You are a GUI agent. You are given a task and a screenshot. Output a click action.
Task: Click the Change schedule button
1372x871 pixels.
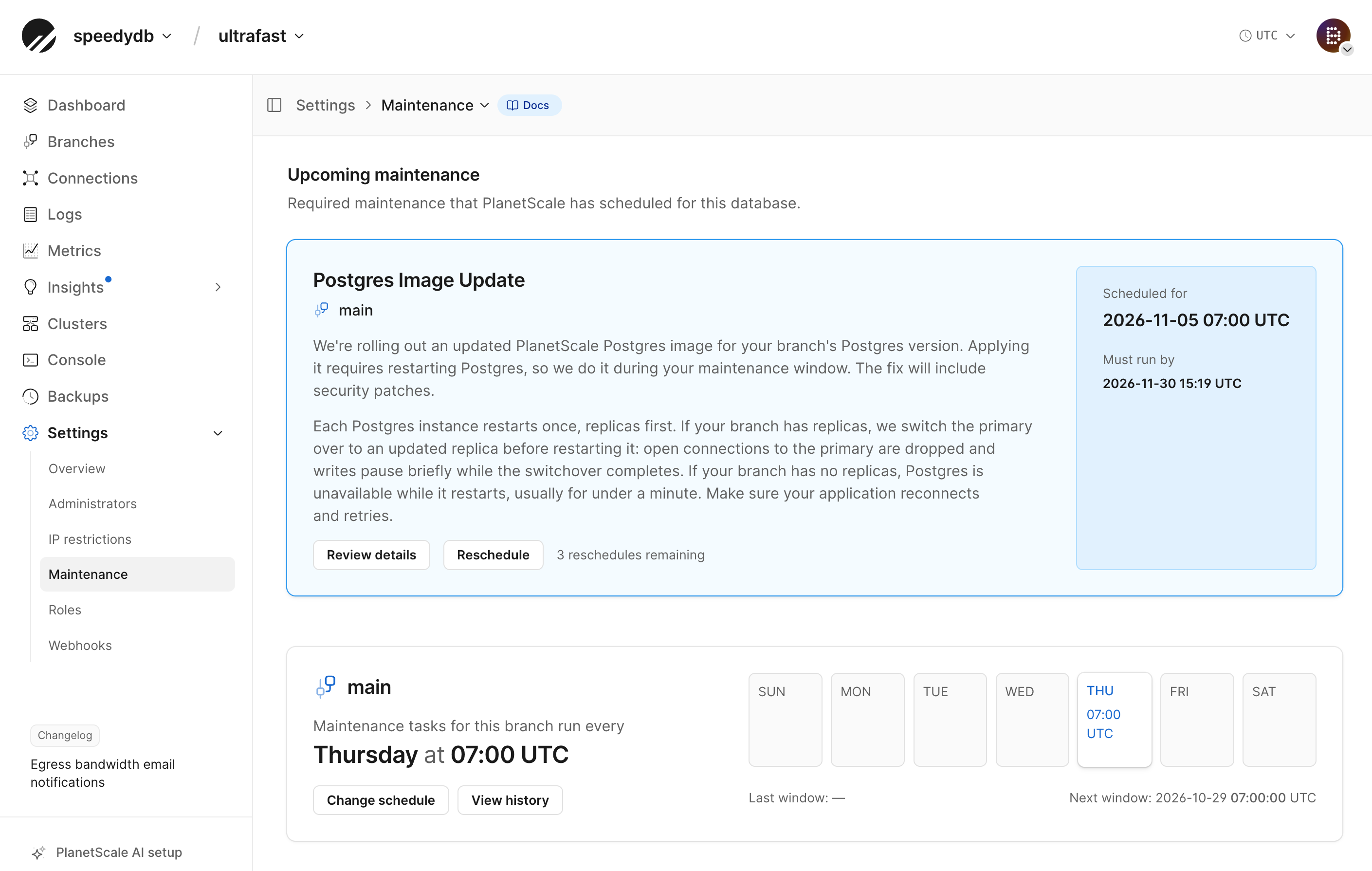[381, 800]
